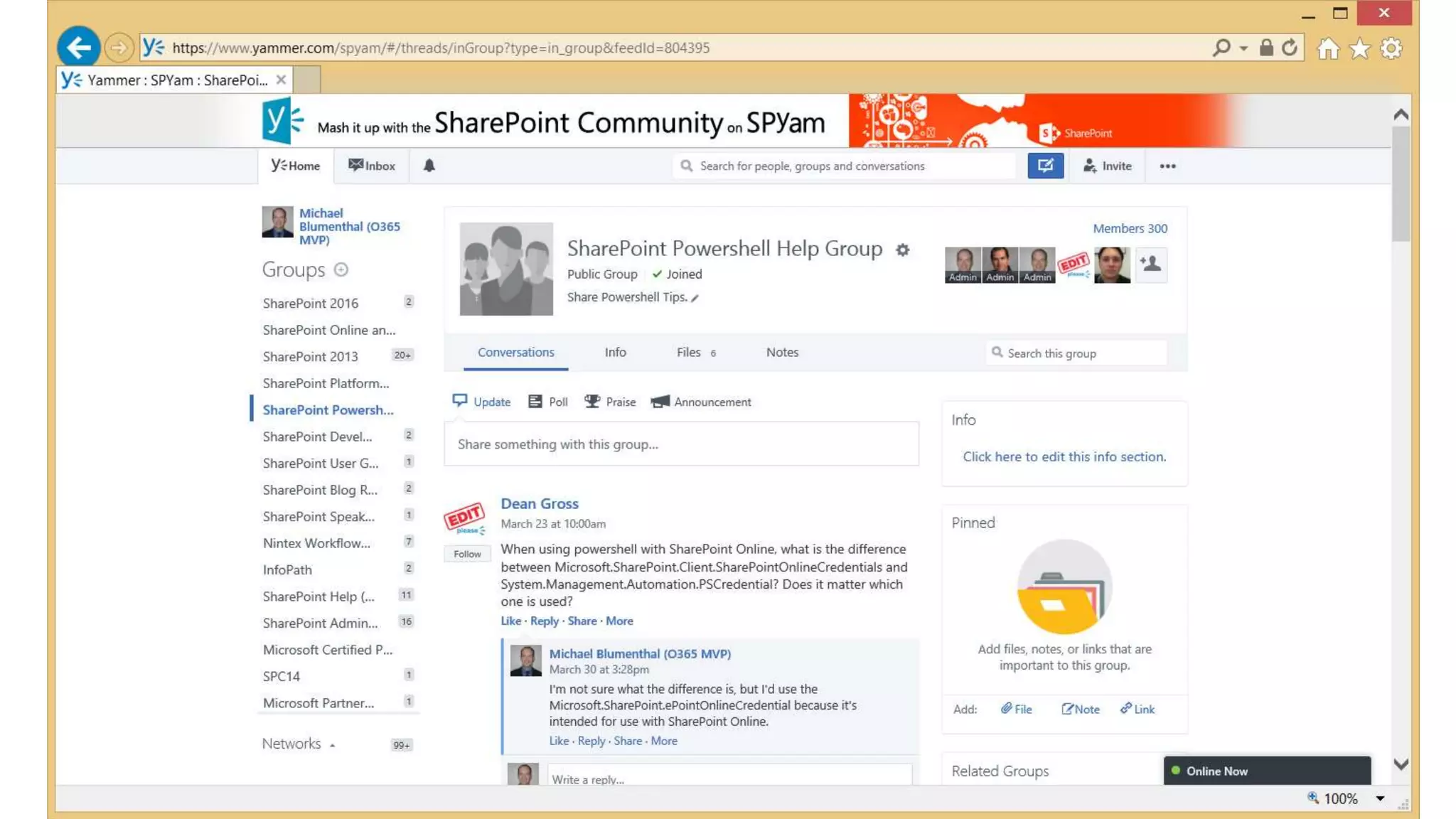
Task: Close the Yammer SPYam browser tab
Action: pos(281,80)
